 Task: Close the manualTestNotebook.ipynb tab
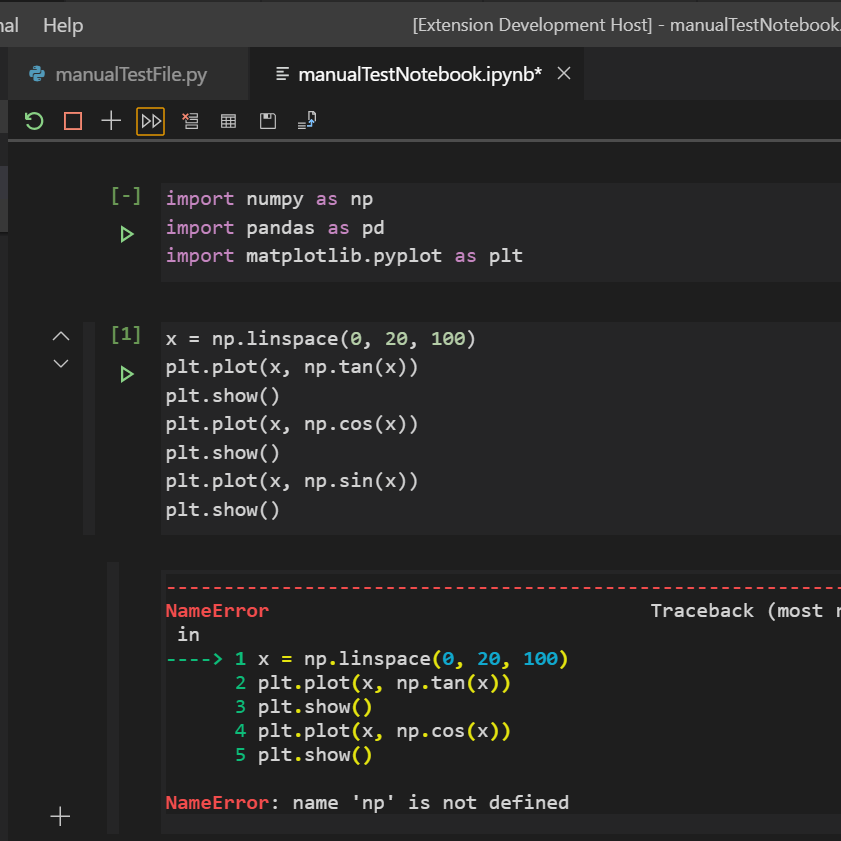coord(563,72)
